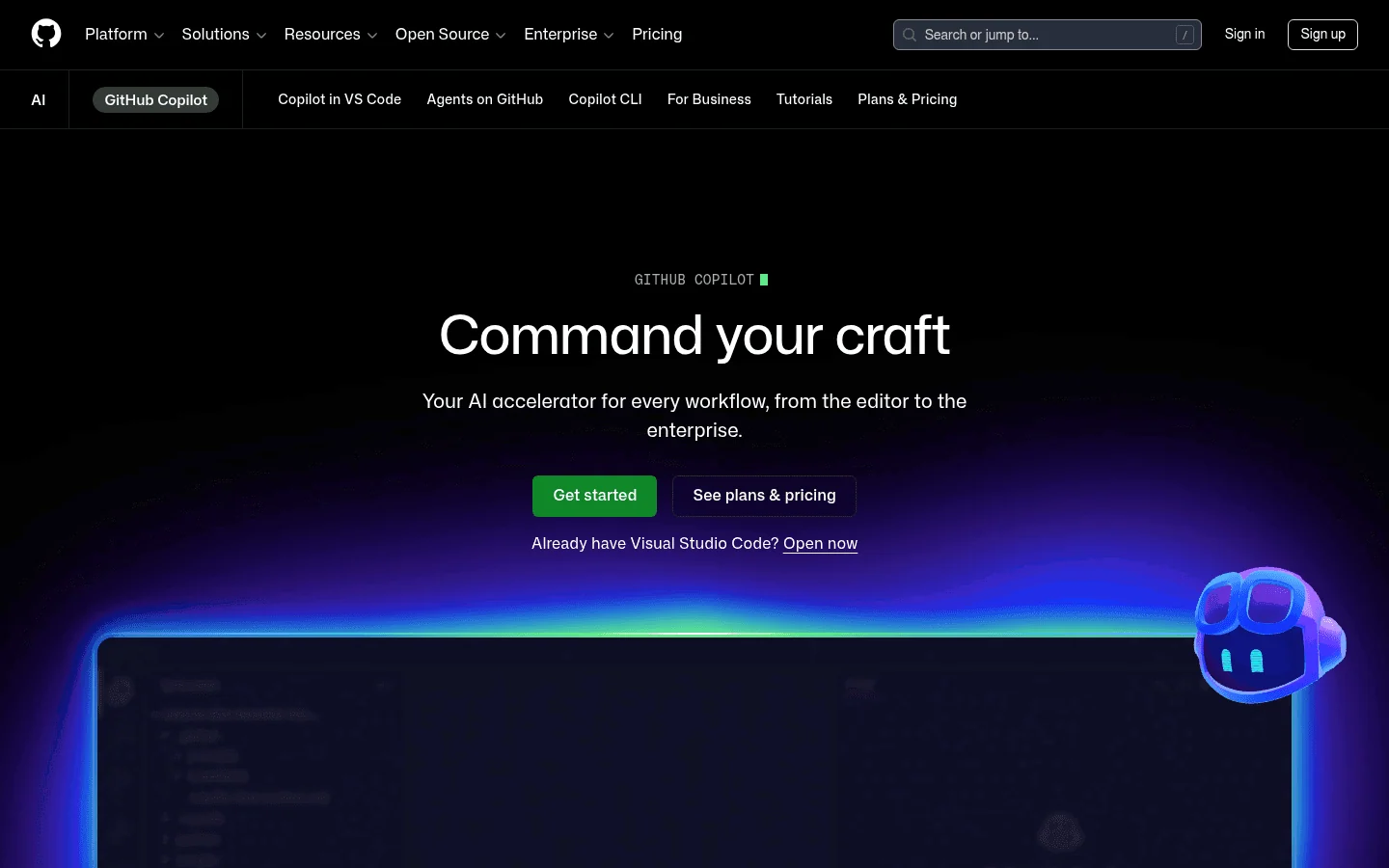
Task: Click the search magnifier icon
Action: pos(910,35)
